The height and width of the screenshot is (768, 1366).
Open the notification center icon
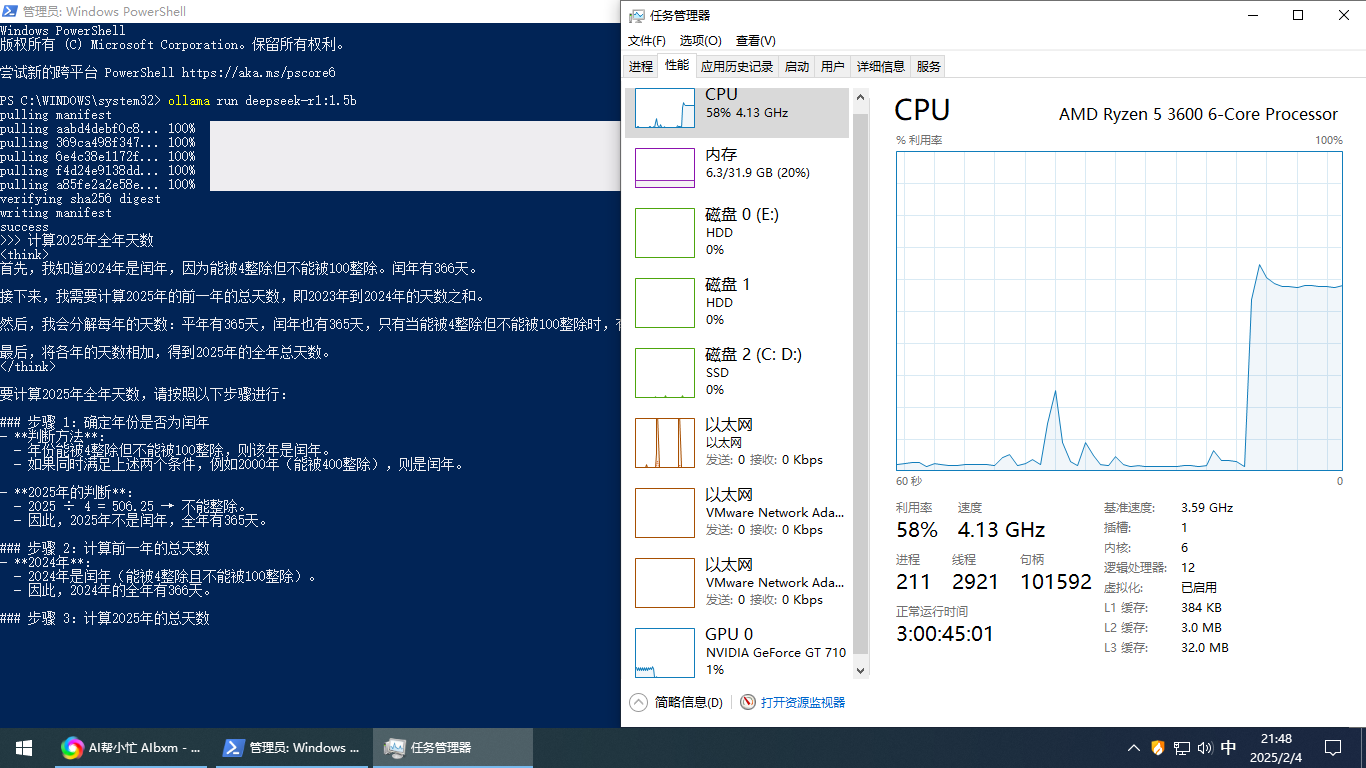click(x=1333, y=747)
